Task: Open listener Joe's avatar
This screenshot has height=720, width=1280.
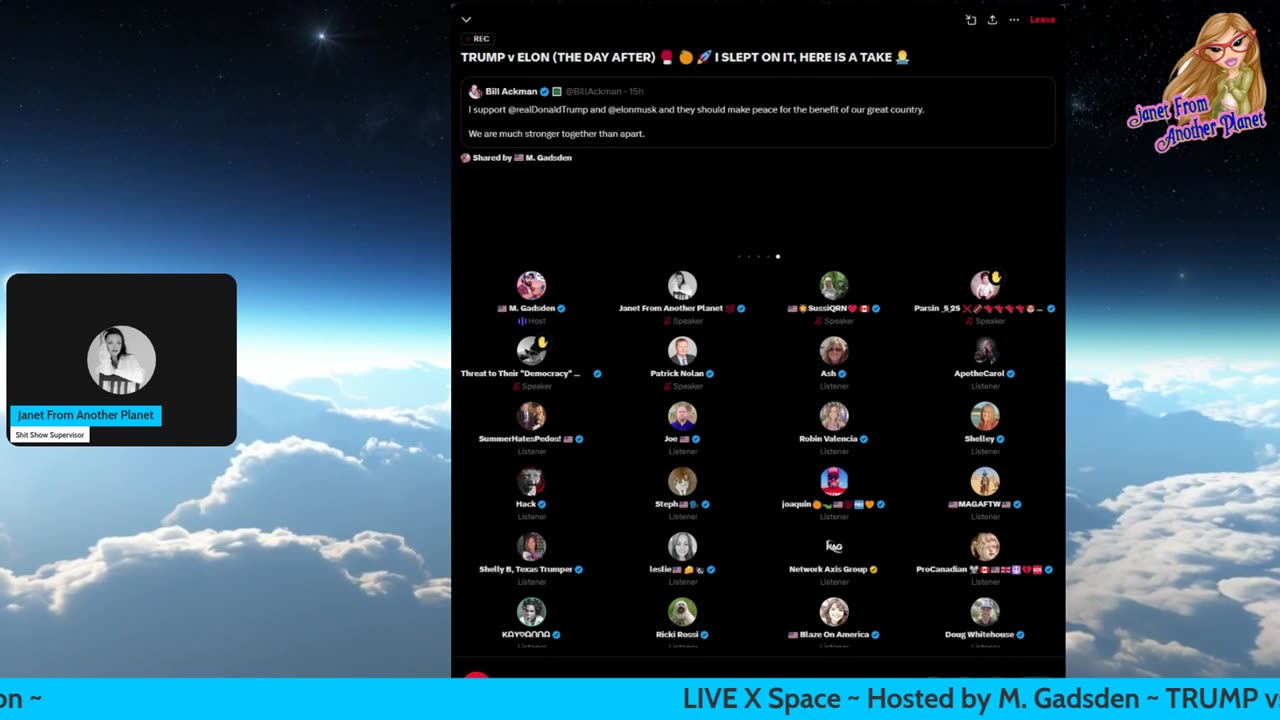Action: 682,416
